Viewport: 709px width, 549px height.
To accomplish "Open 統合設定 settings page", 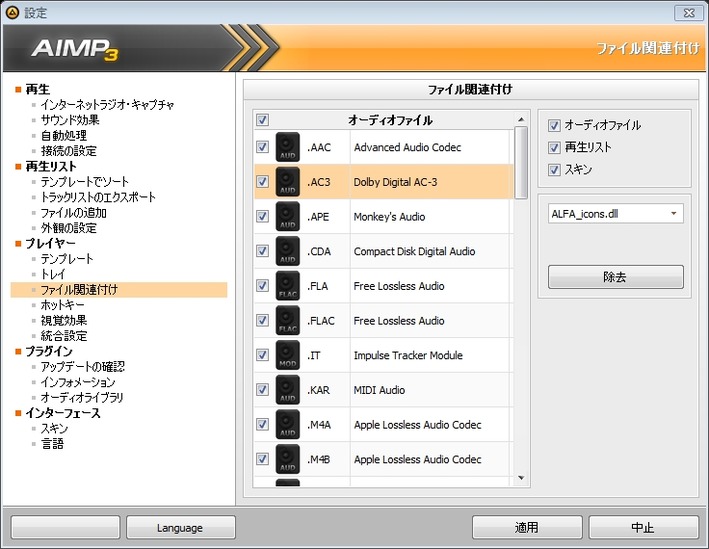I will 64,336.
